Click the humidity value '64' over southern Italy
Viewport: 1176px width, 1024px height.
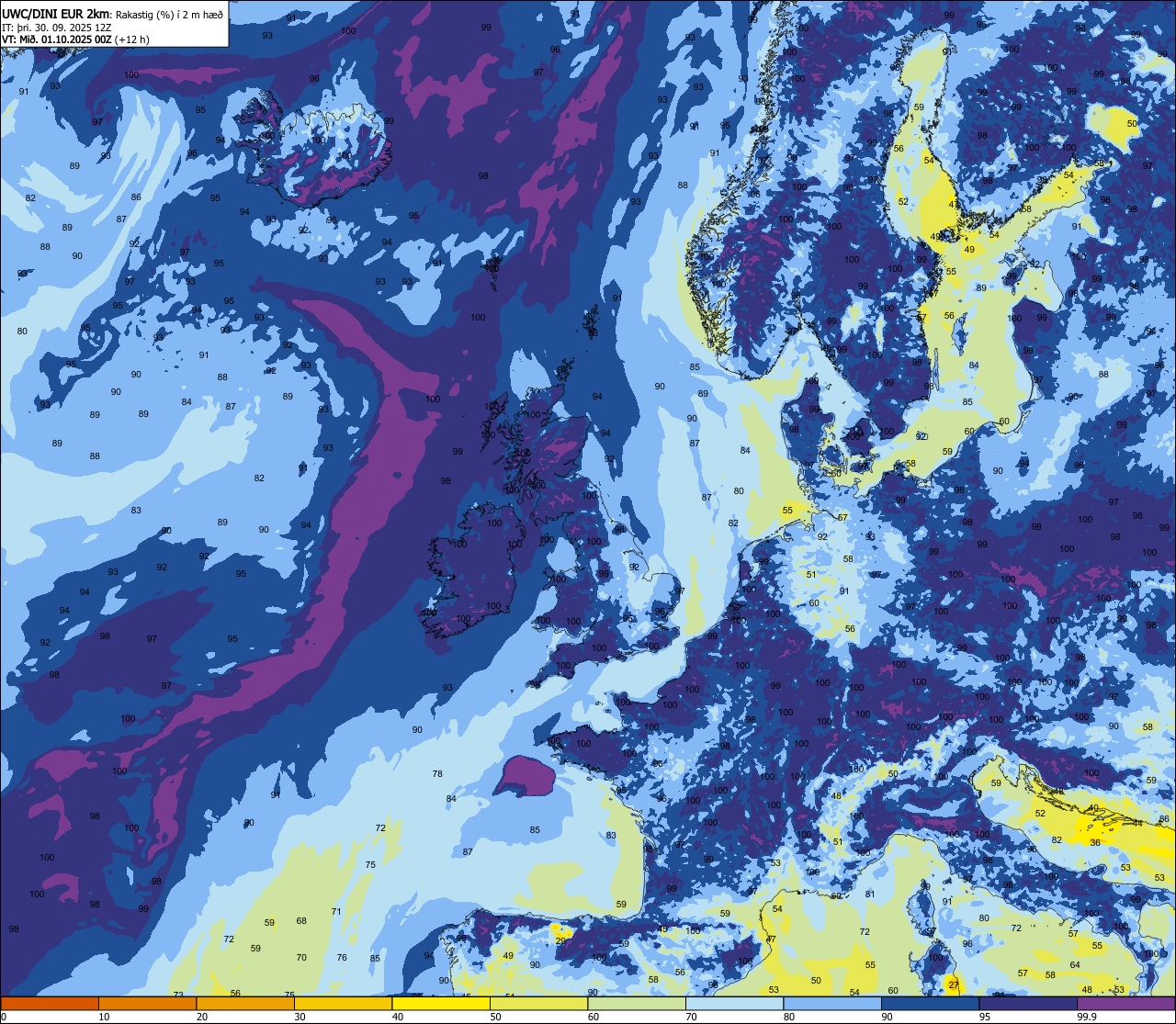(x=1075, y=964)
